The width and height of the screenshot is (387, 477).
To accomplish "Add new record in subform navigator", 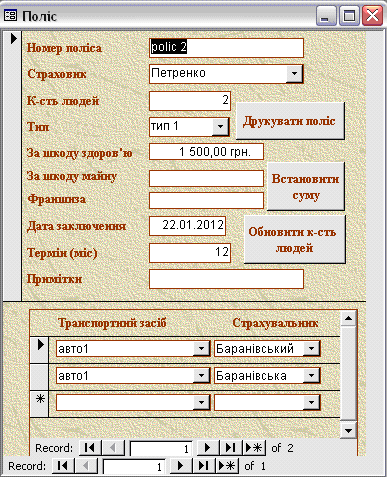I will pos(254,448).
